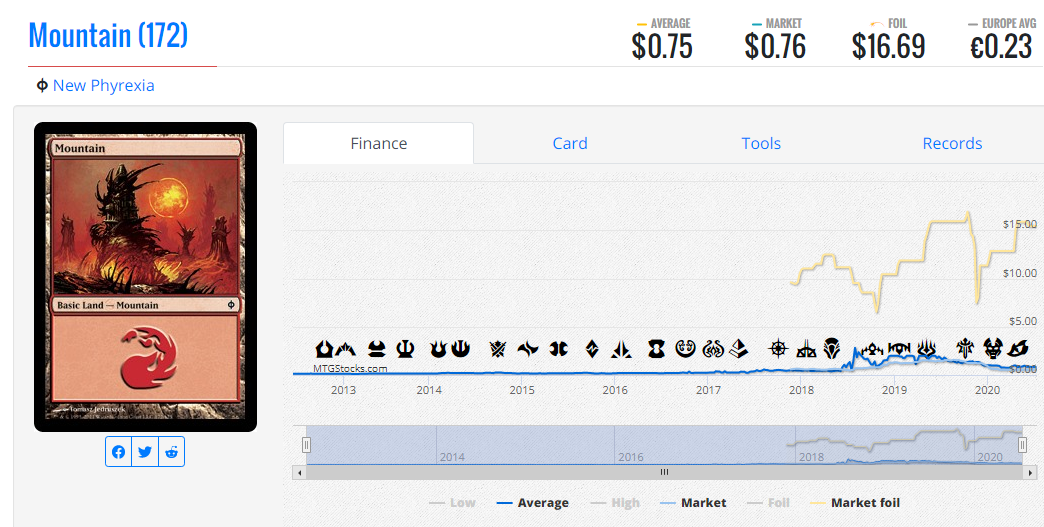
Task: Click the Mountain card image
Action: [145, 277]
